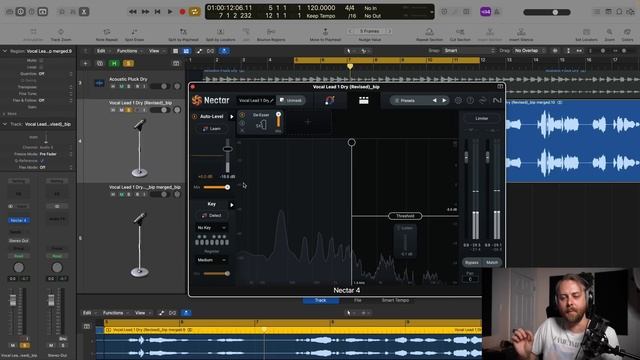Click the Fast Forward transport button

(x=145, y=12)
